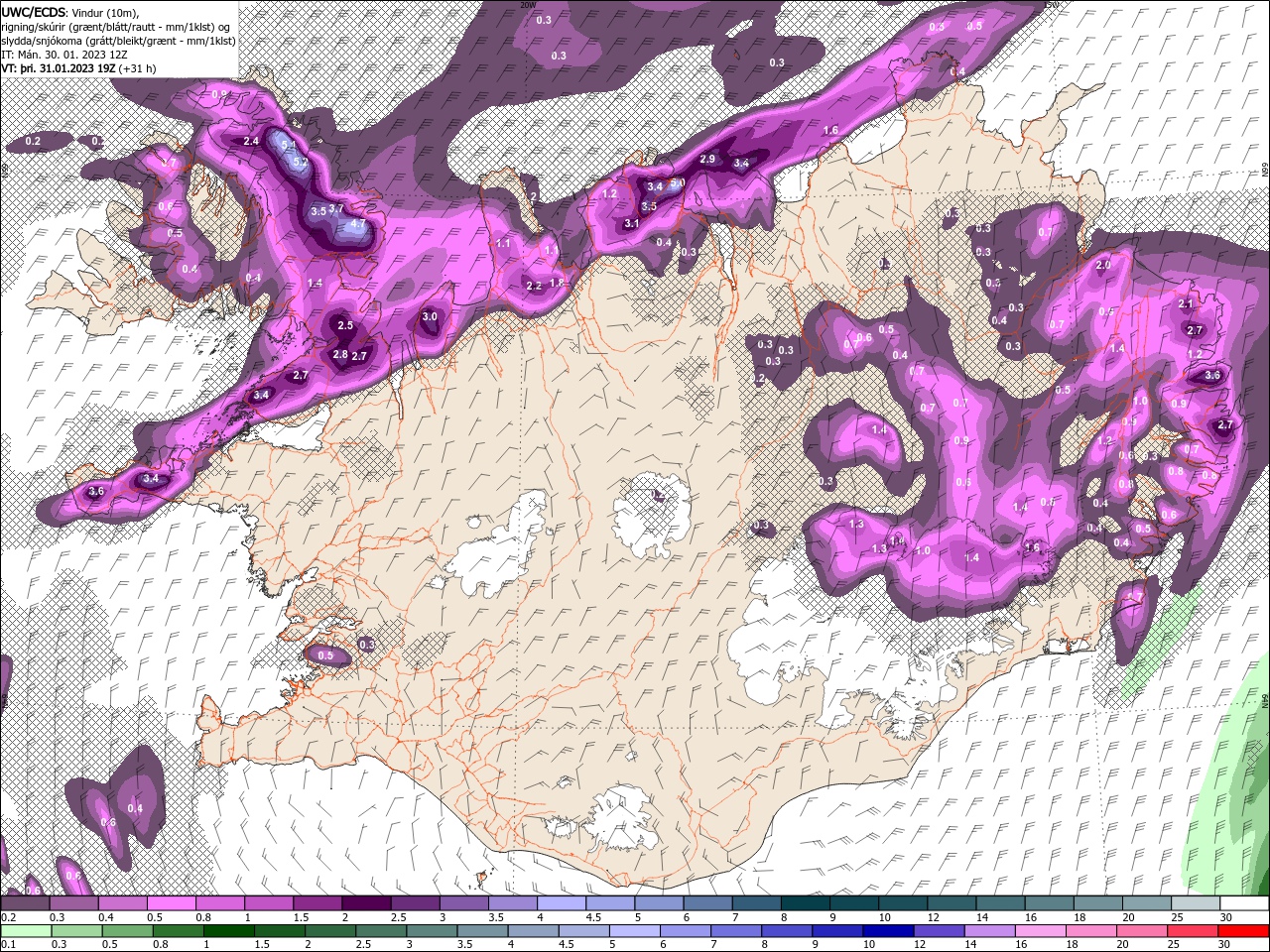The height and width of the screenshot is (952, 1270).
Task: Click the '2.9' precipitation value on the map
Action: [x=707, y=159]
